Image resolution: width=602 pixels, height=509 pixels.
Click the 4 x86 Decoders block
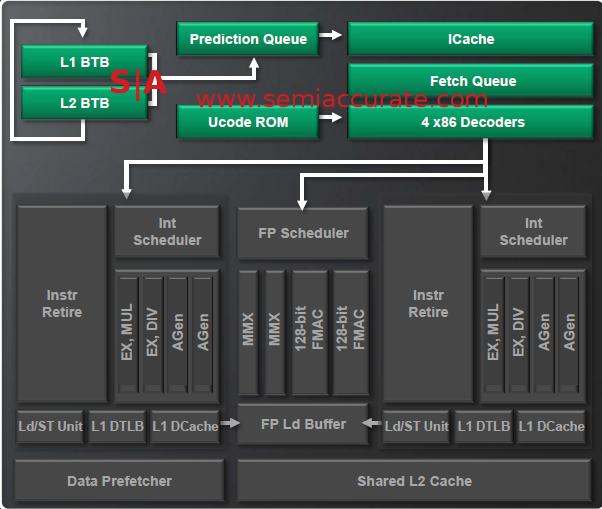pos(471,122)
